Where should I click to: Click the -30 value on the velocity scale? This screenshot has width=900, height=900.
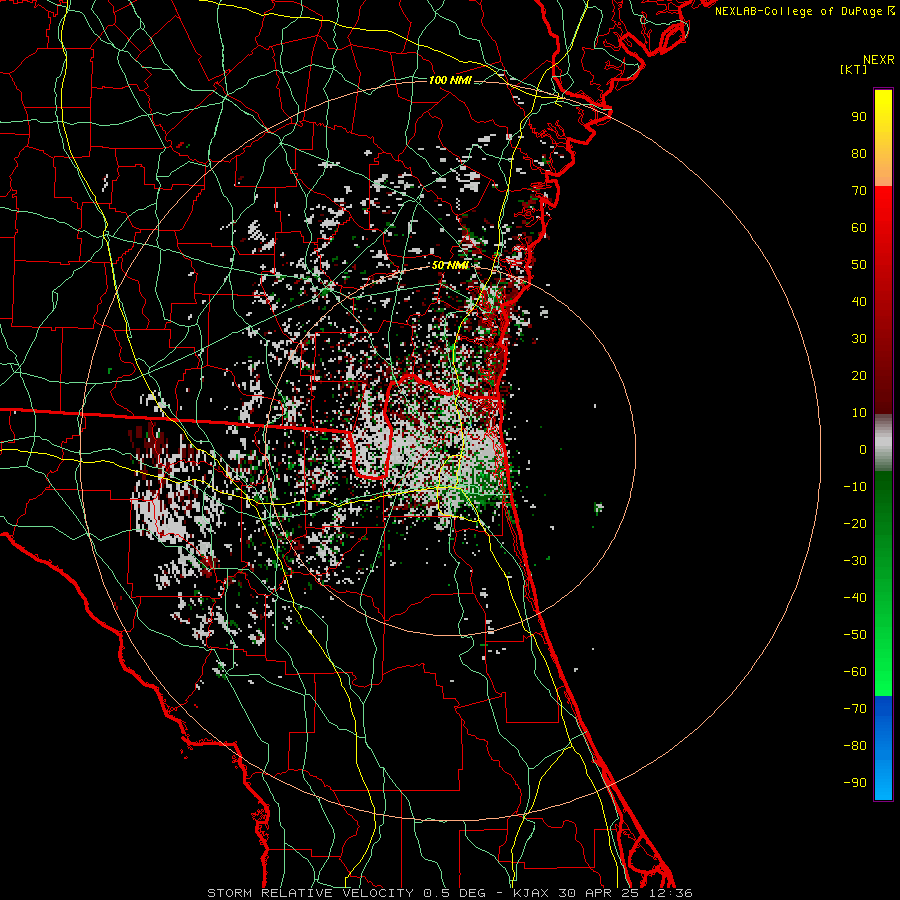click(x=855, y=561)
